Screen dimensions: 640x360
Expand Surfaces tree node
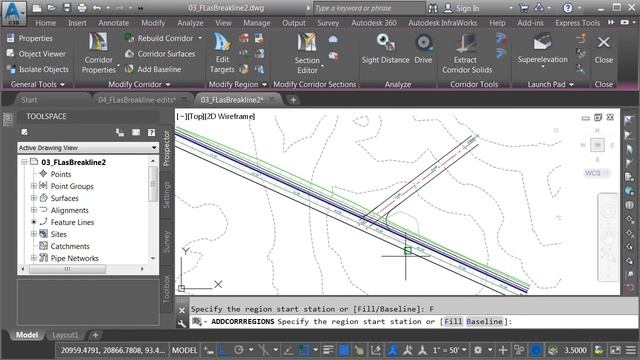34,198
